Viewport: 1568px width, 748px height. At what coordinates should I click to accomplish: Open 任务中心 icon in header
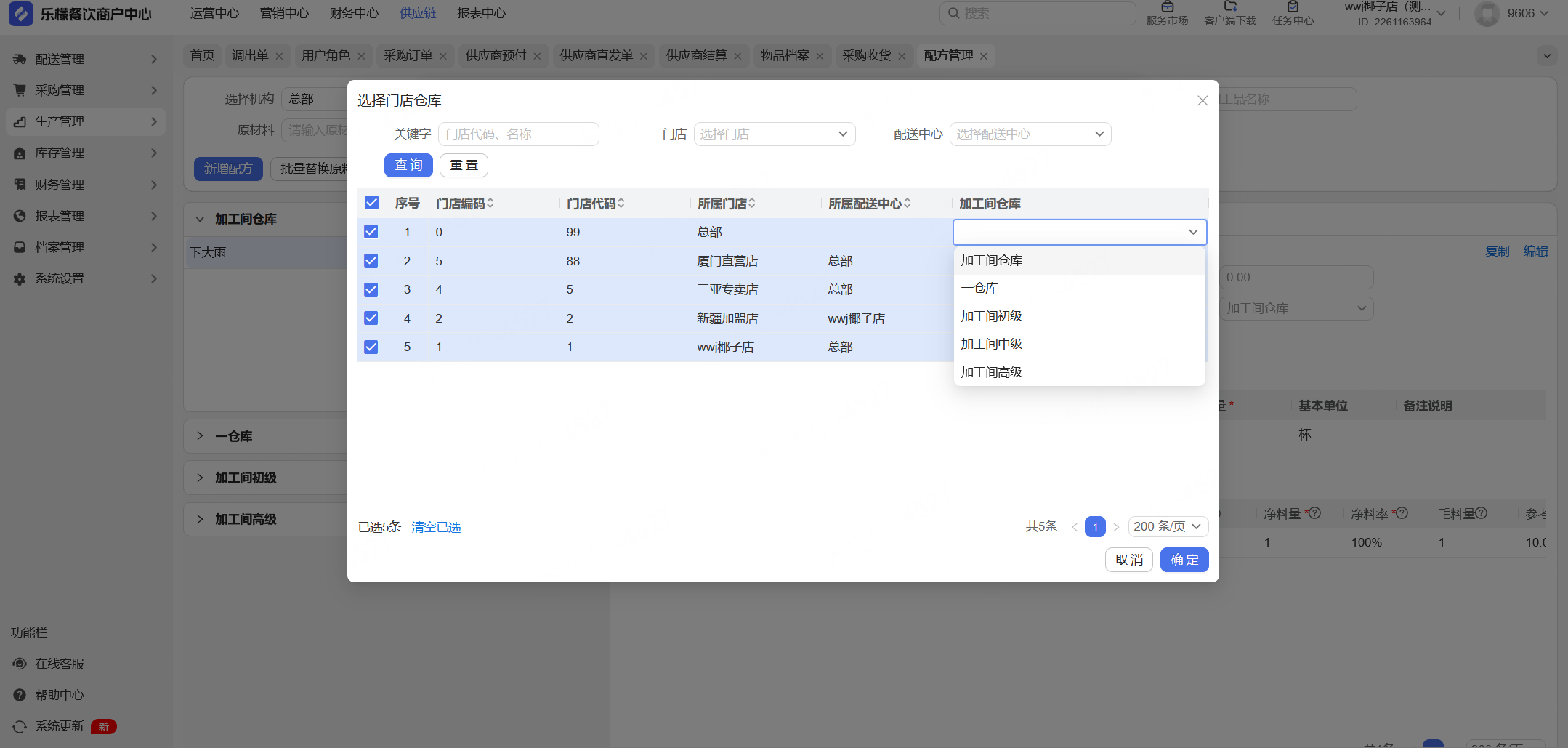point(1293,7)
